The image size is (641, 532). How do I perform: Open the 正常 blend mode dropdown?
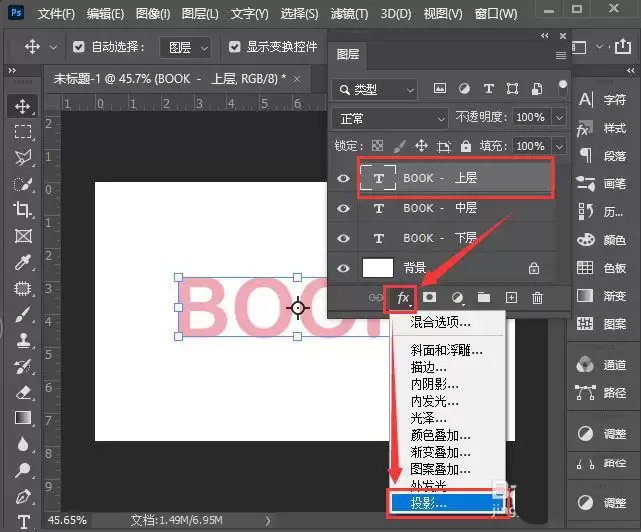390,119
